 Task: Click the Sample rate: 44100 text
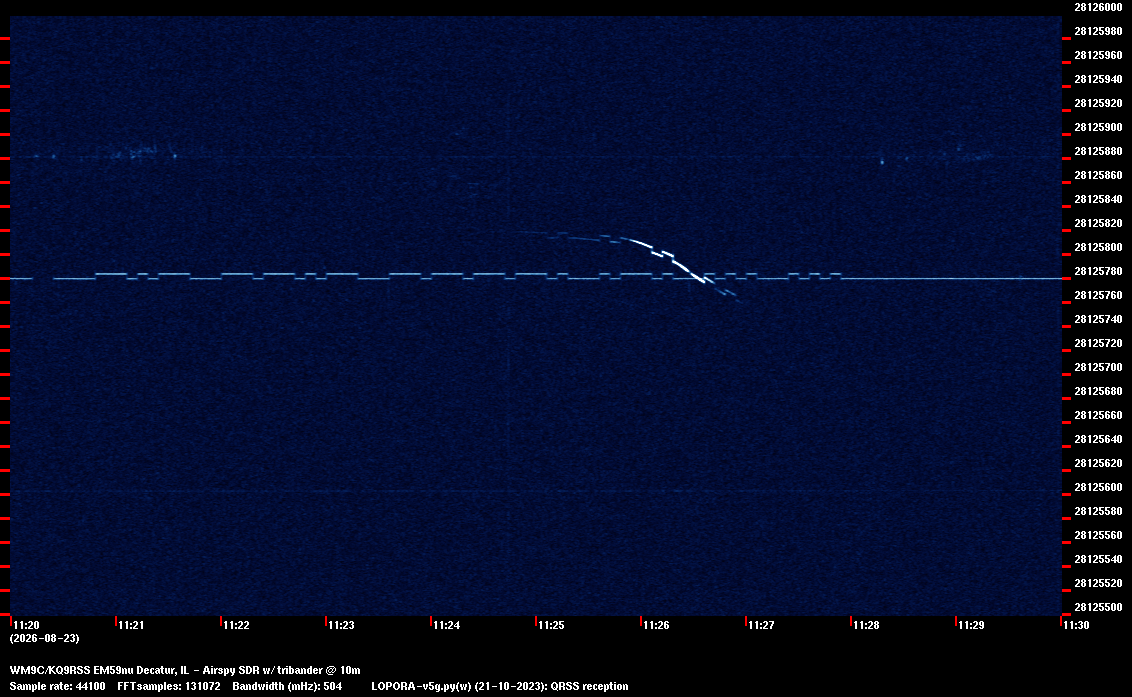point(57,686)
